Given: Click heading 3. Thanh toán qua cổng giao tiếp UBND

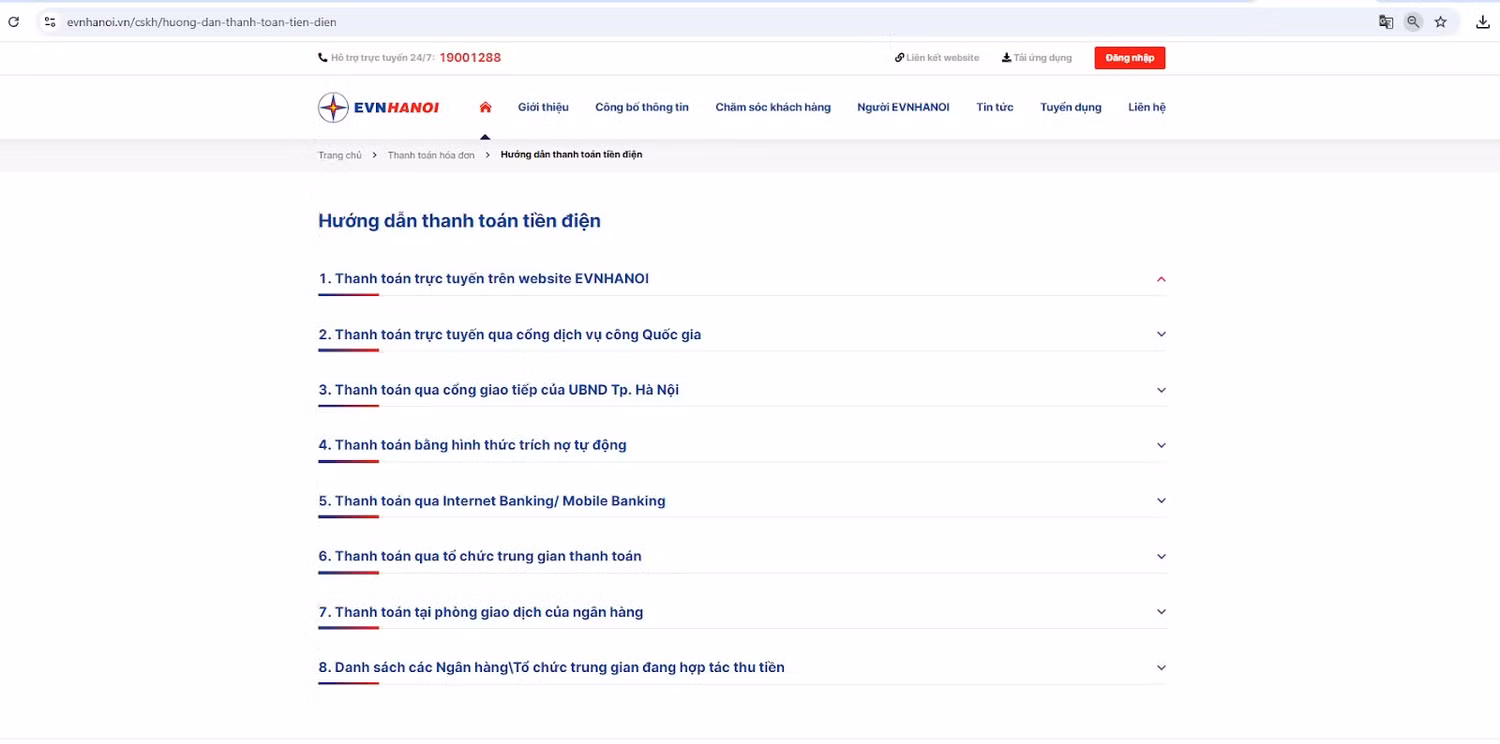Looking at the screenshot, I should (499, 390).
